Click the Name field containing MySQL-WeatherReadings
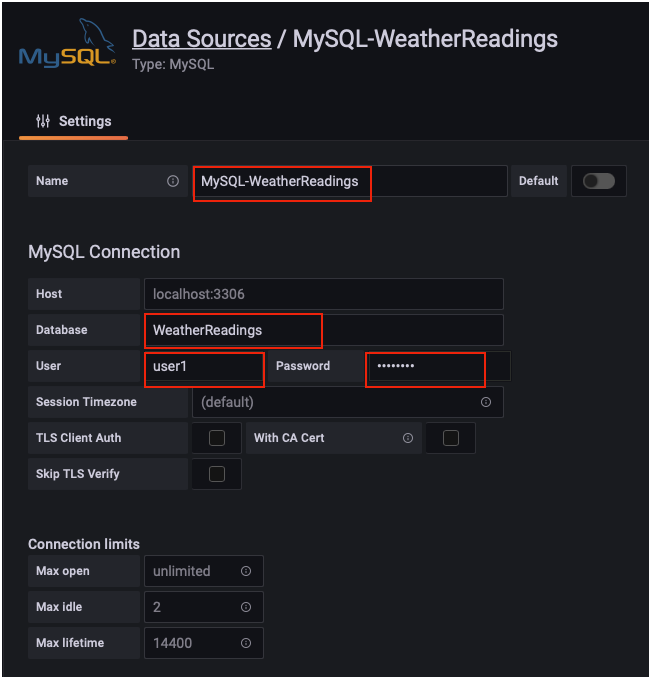 pos(350,181)
